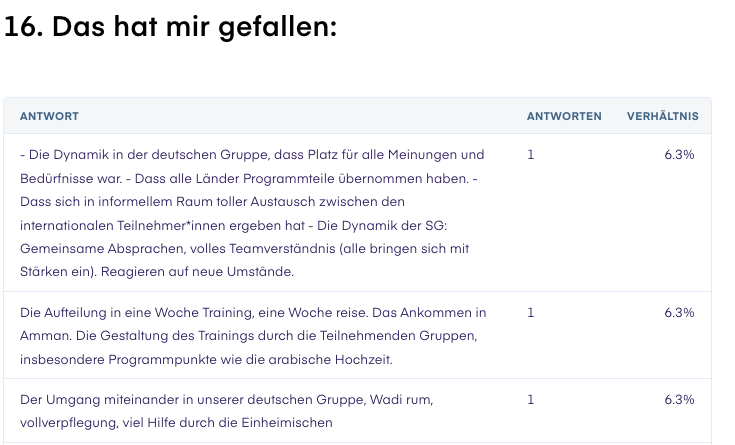Click the 6.3% ratio in Amman row
The image size is (735, 445).
pos(679,313)
